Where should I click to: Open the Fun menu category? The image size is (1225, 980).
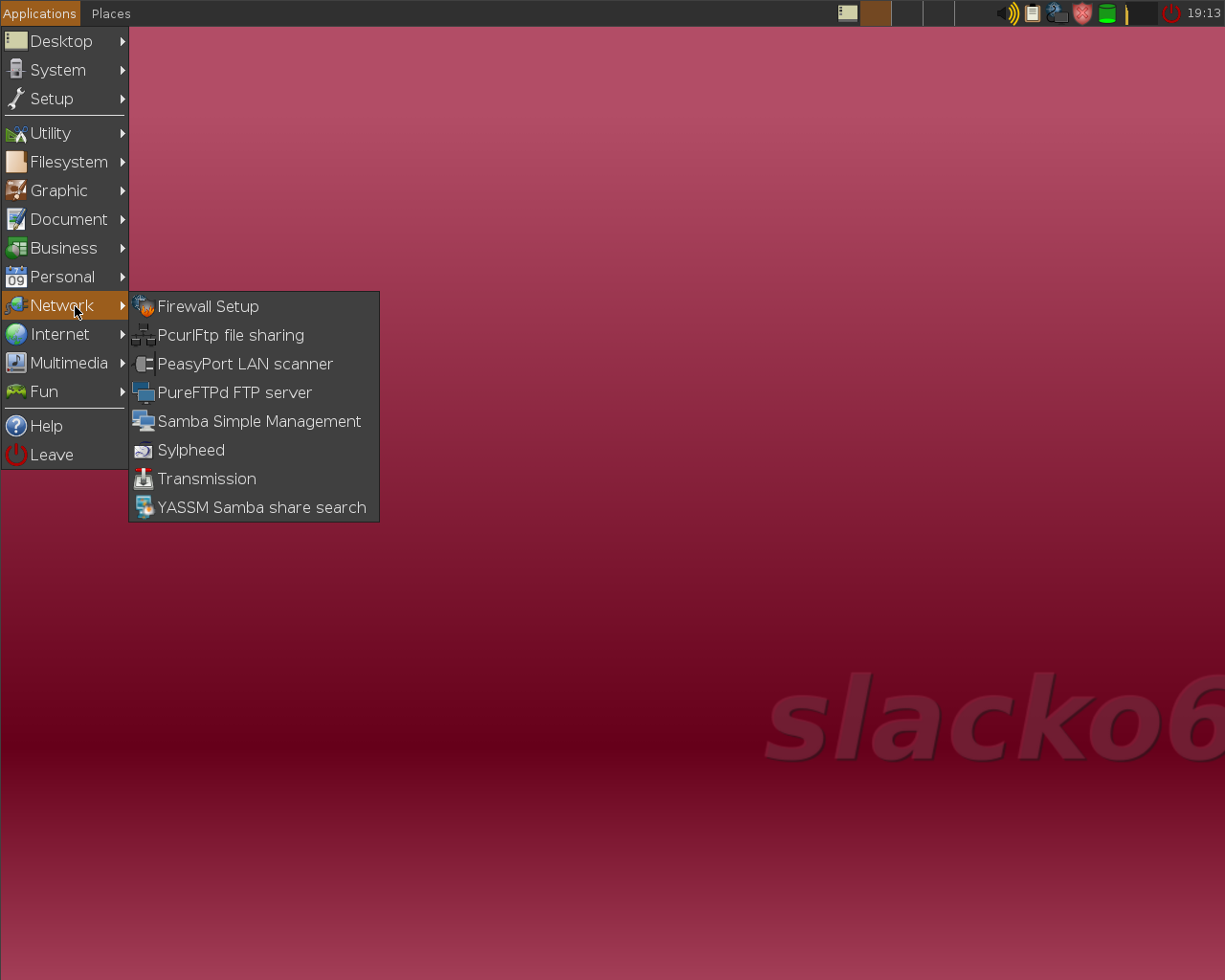pyautogui.click(x=65, y=391)
